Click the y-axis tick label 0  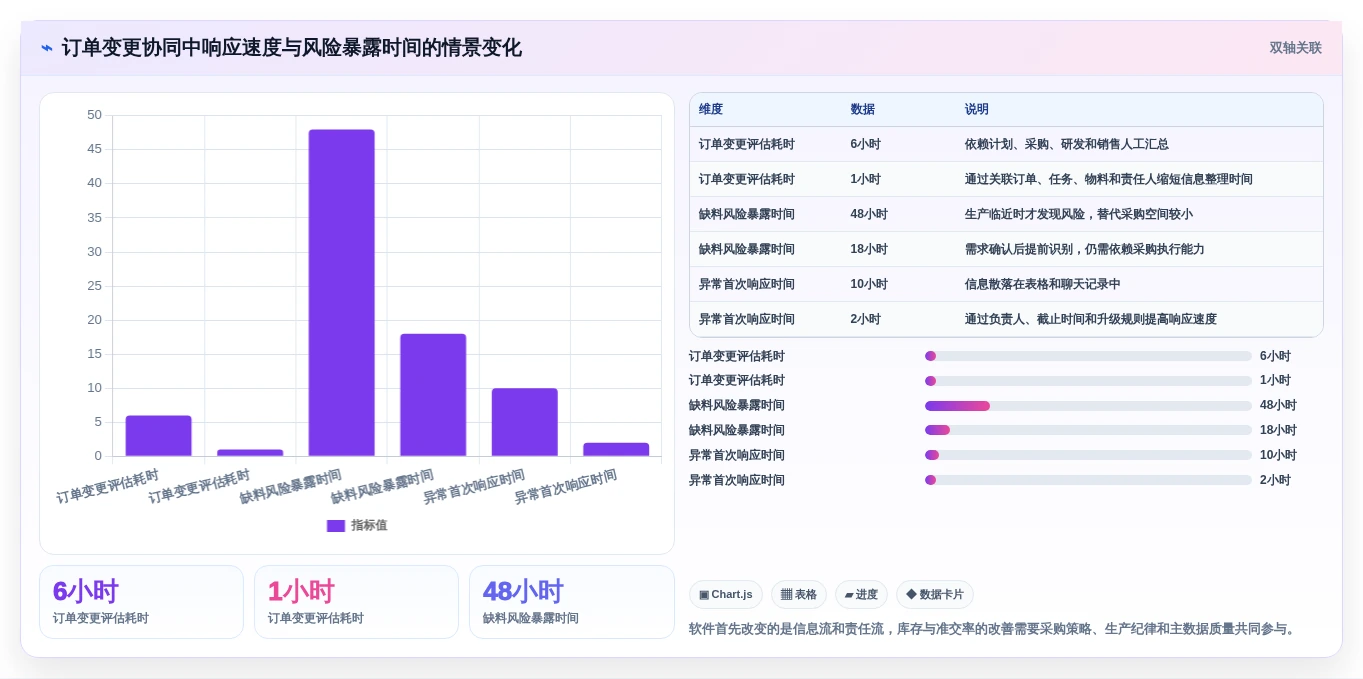coord(98,456)
